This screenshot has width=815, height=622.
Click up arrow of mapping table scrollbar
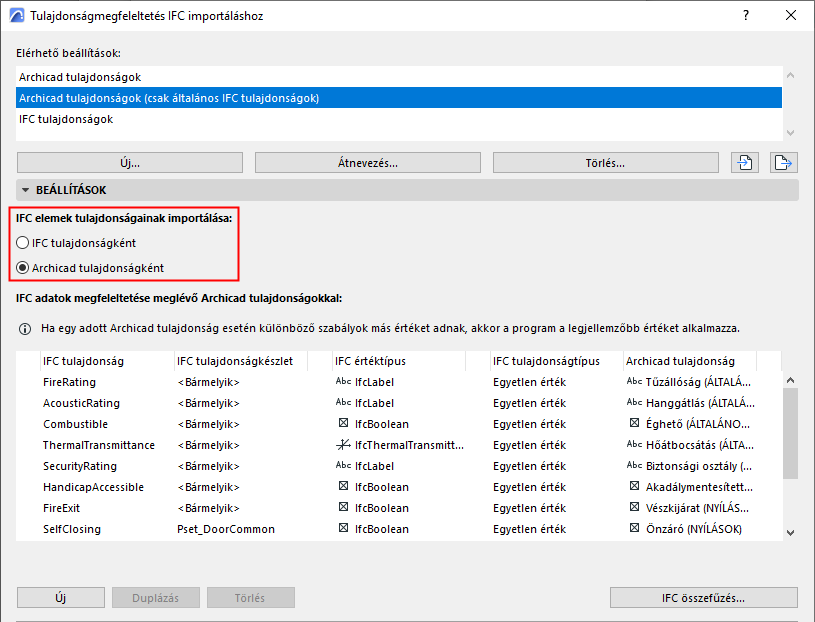pos(791,380)
